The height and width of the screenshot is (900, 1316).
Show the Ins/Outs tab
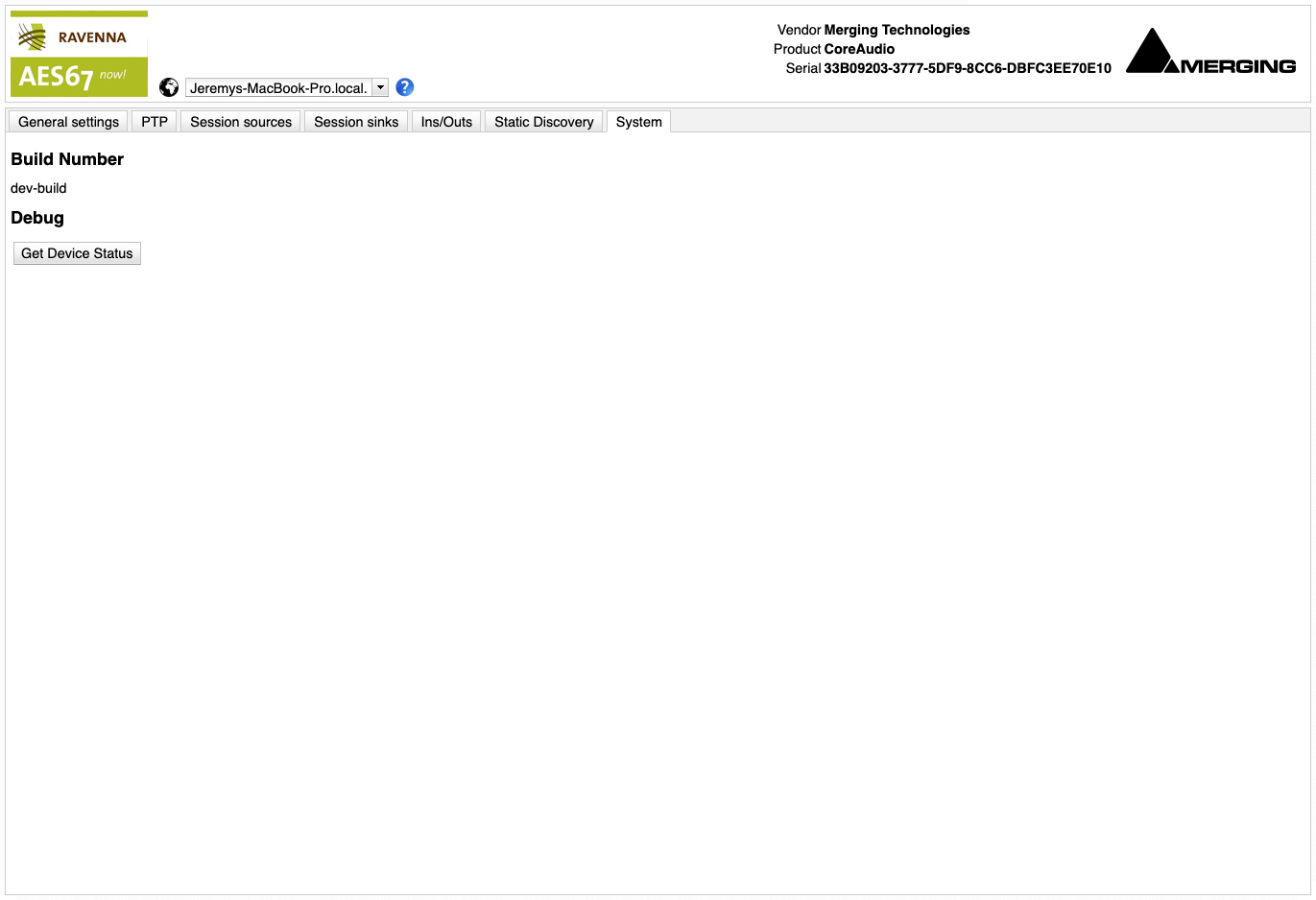(x=446, y=122)
